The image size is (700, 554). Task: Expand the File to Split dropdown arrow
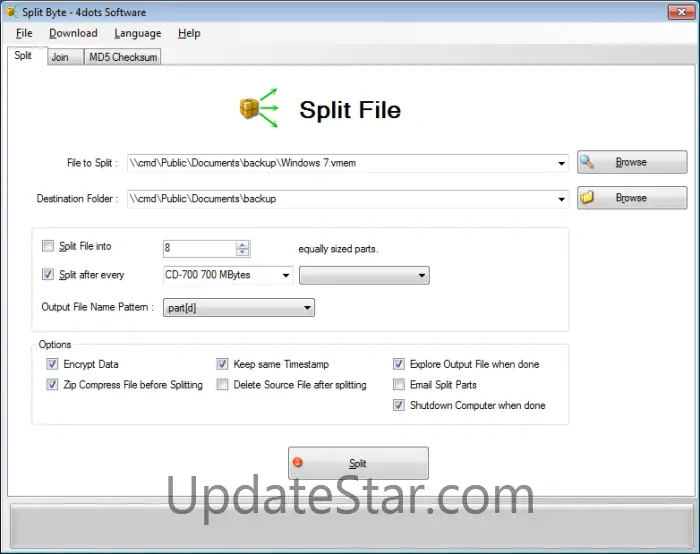pos(562,163)
